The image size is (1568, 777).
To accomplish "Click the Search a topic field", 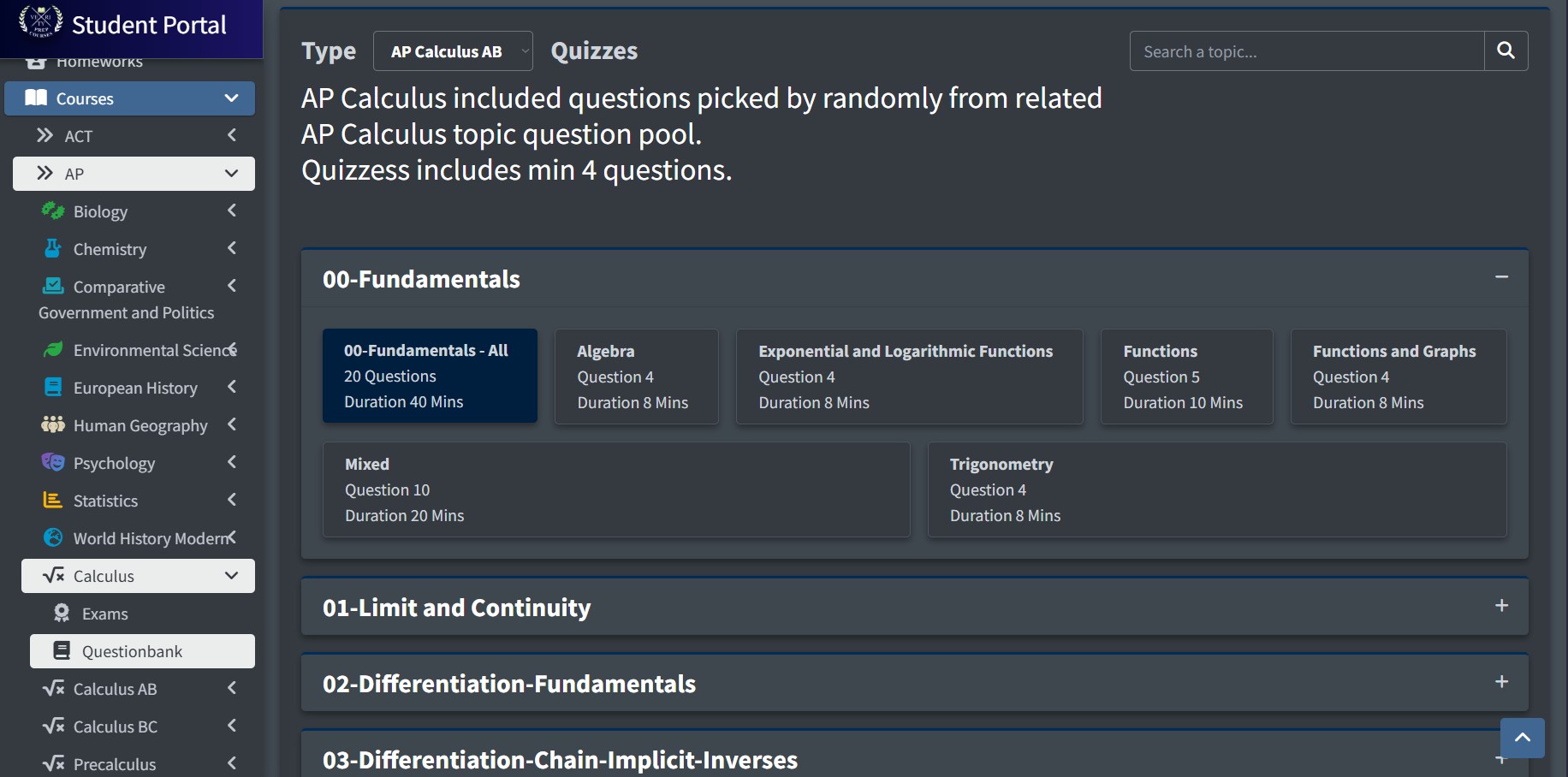I will 1306,51.
